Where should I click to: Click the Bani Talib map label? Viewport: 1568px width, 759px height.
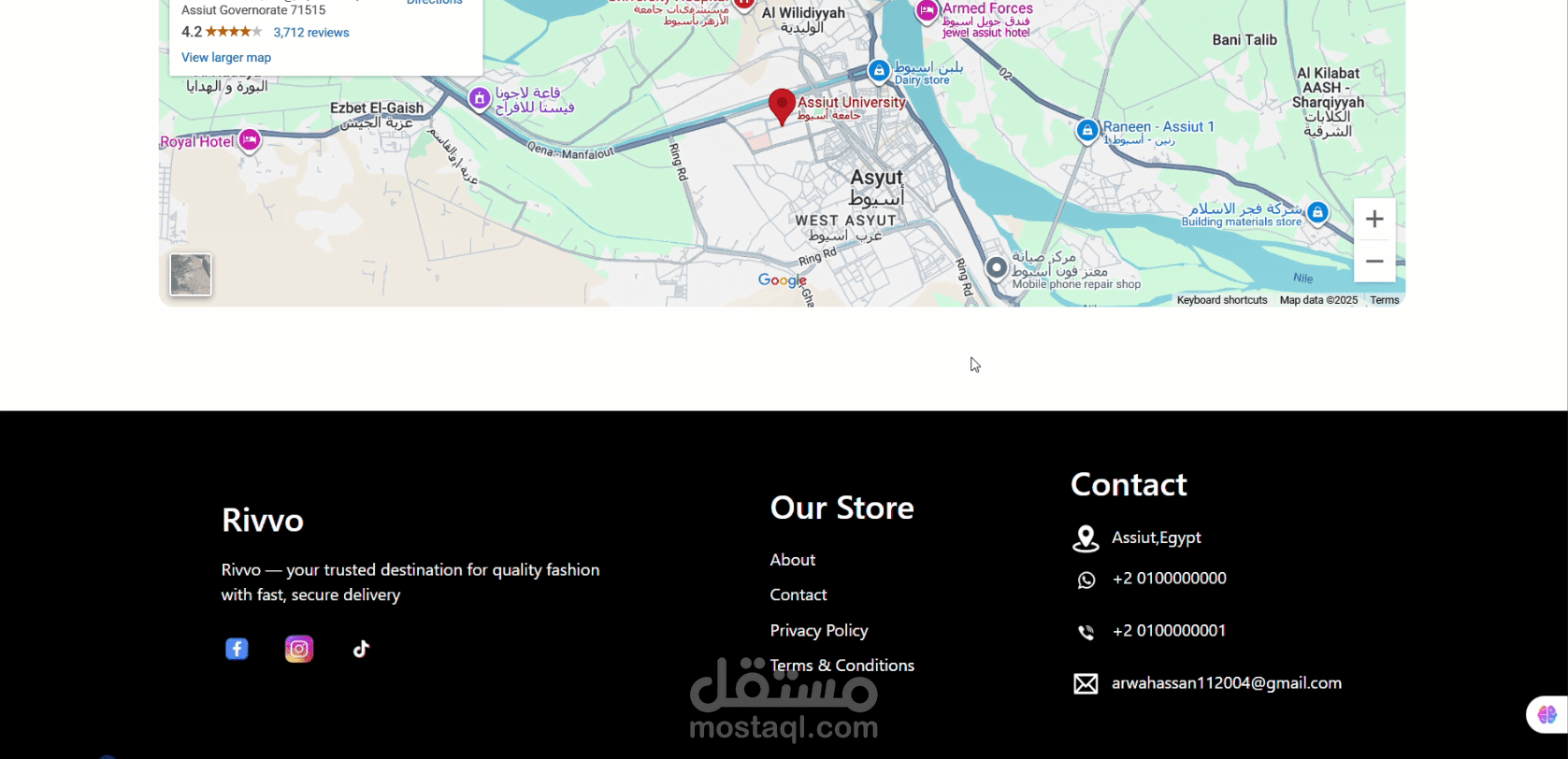pyautogui.click(x=1244, y=40)
